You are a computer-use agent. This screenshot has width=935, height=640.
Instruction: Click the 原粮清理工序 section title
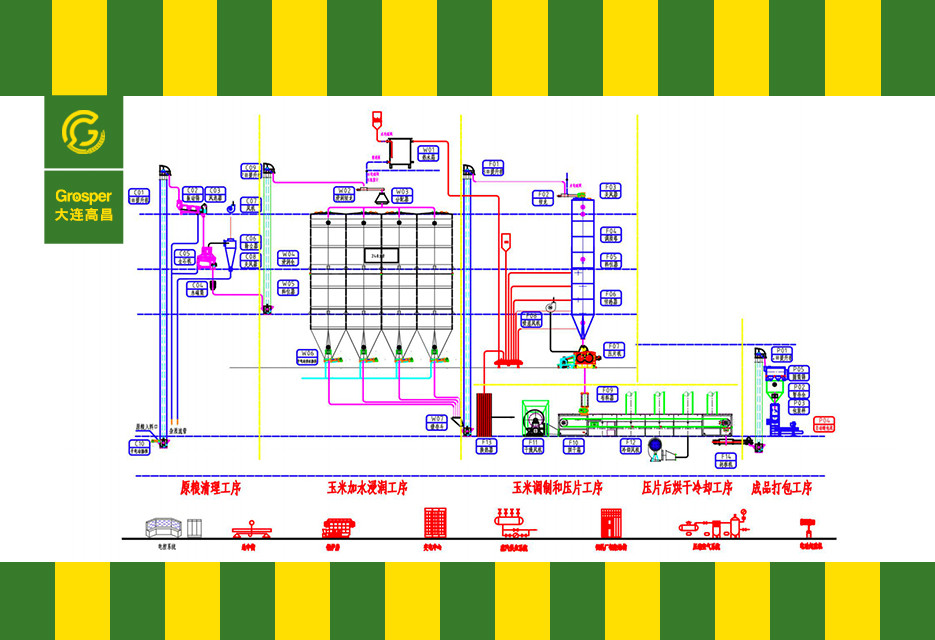click(210, 488)
